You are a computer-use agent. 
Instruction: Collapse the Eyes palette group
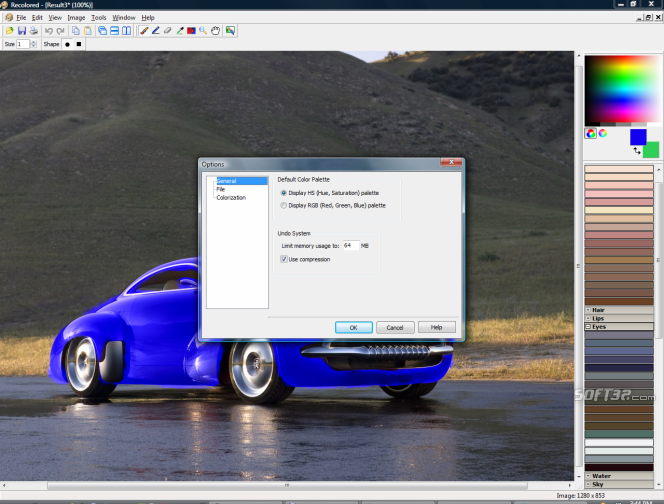click(x=588, y=327)
